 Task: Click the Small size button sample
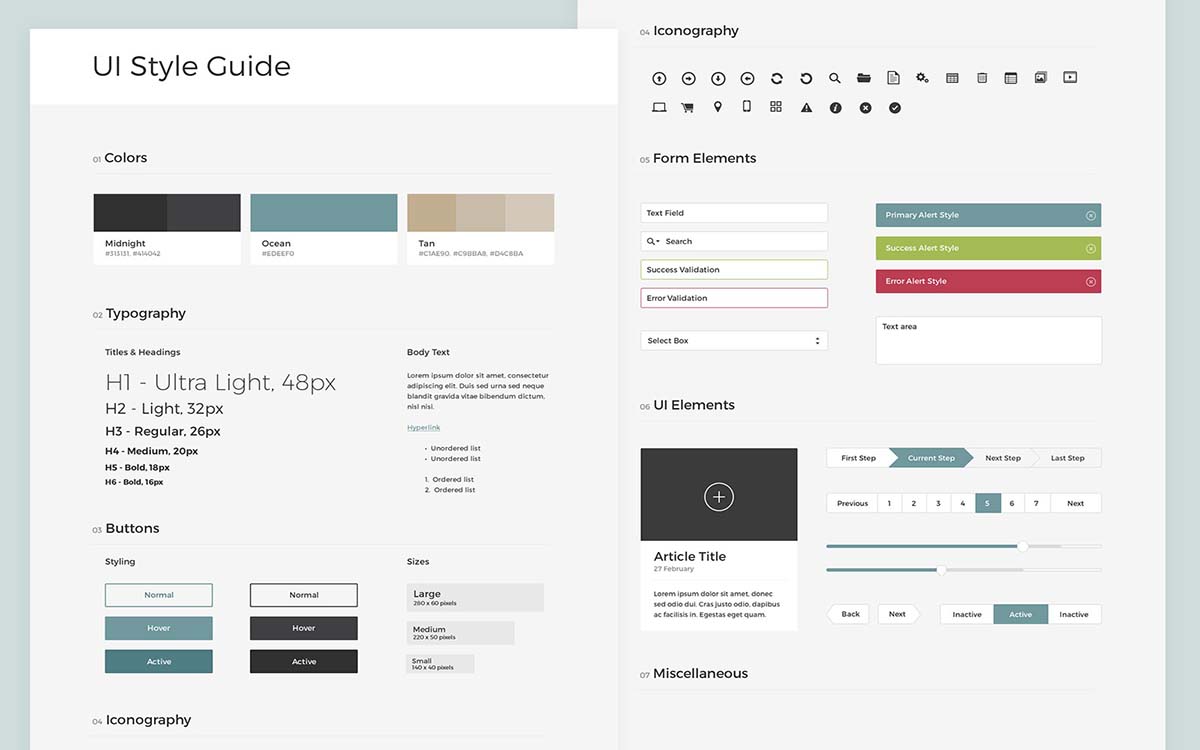pos(440,664)
